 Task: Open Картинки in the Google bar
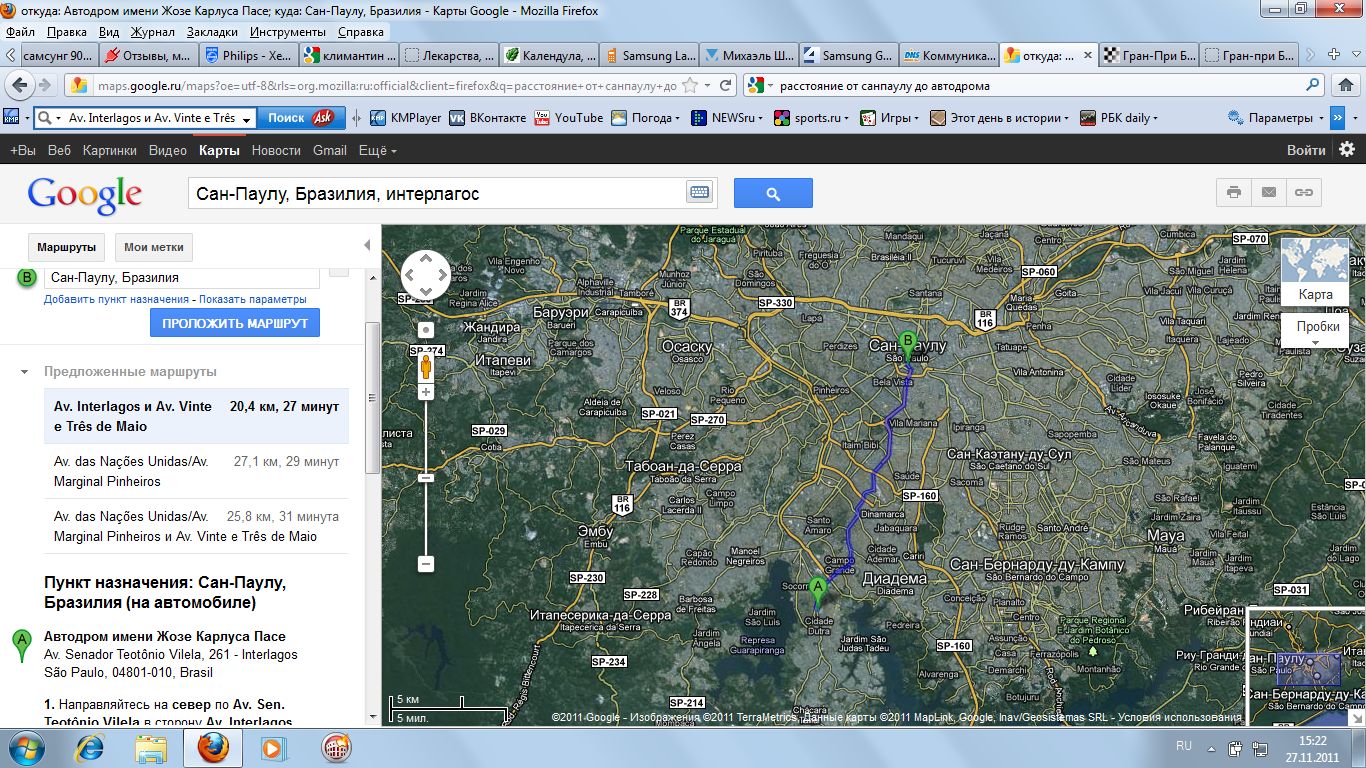[x=110, y=150]
